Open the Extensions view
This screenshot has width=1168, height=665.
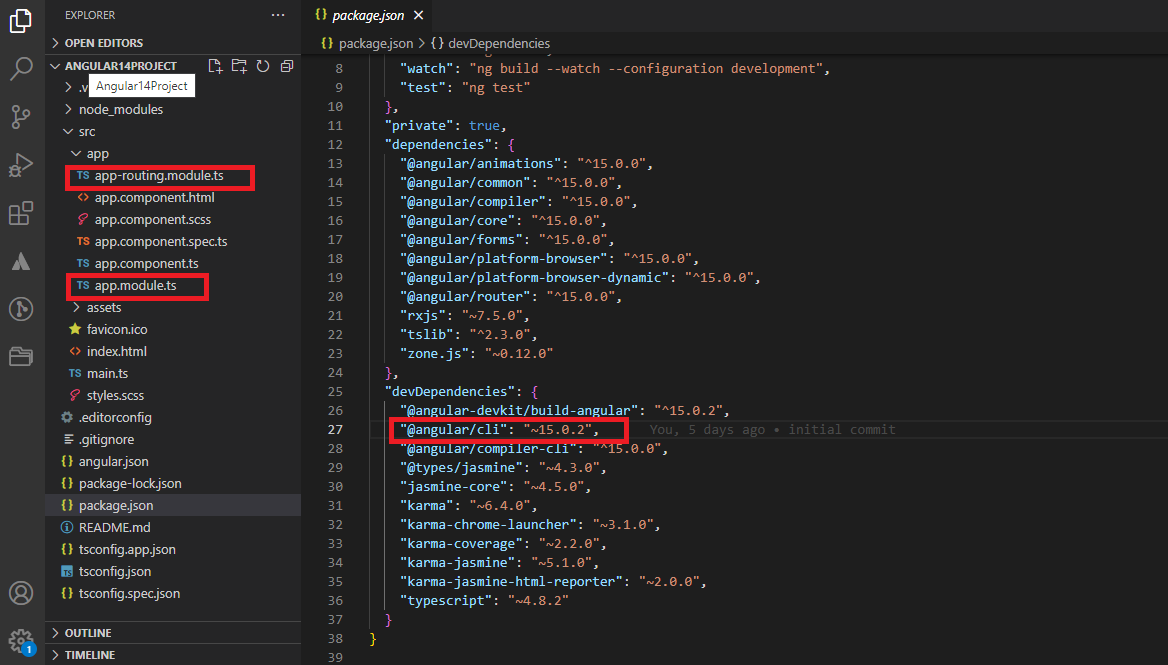click(x=21, y=214)
